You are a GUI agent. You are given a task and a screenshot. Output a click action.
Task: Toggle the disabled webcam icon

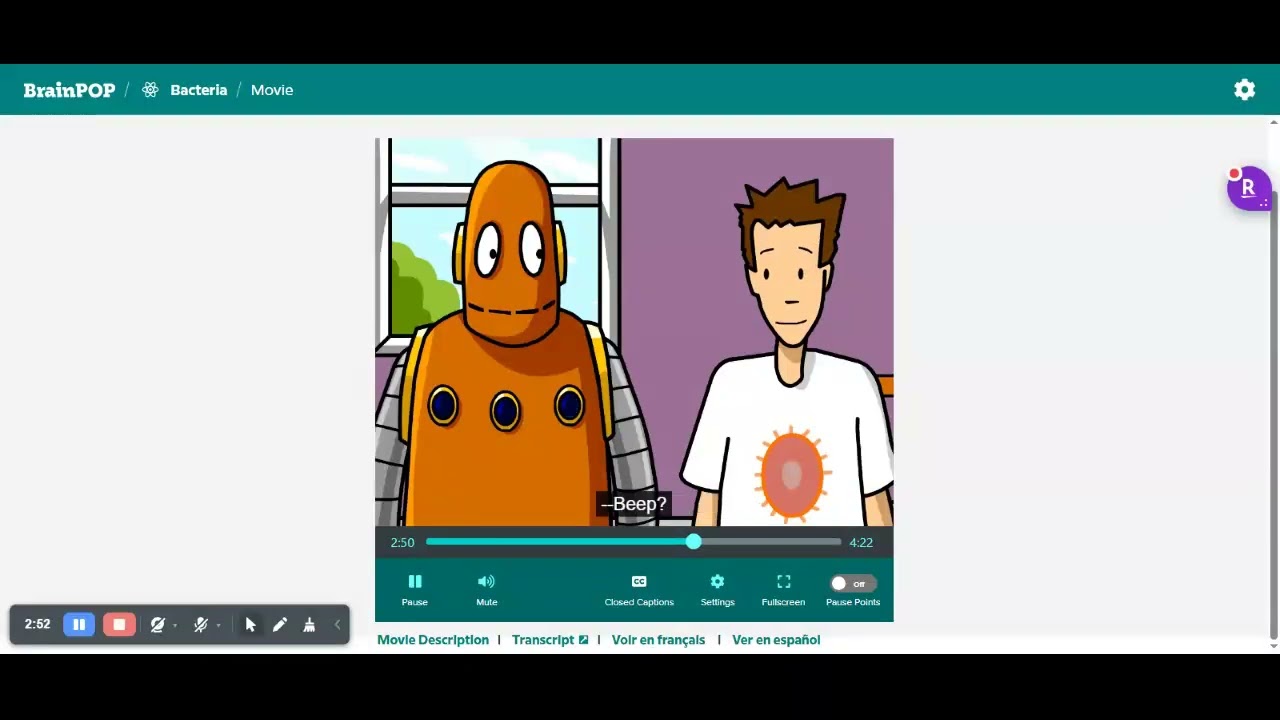tap(157, 624)
